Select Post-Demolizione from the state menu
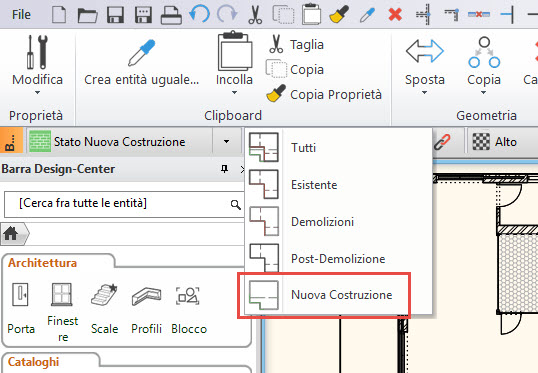The image size is (538, 373). coord(338,258)
